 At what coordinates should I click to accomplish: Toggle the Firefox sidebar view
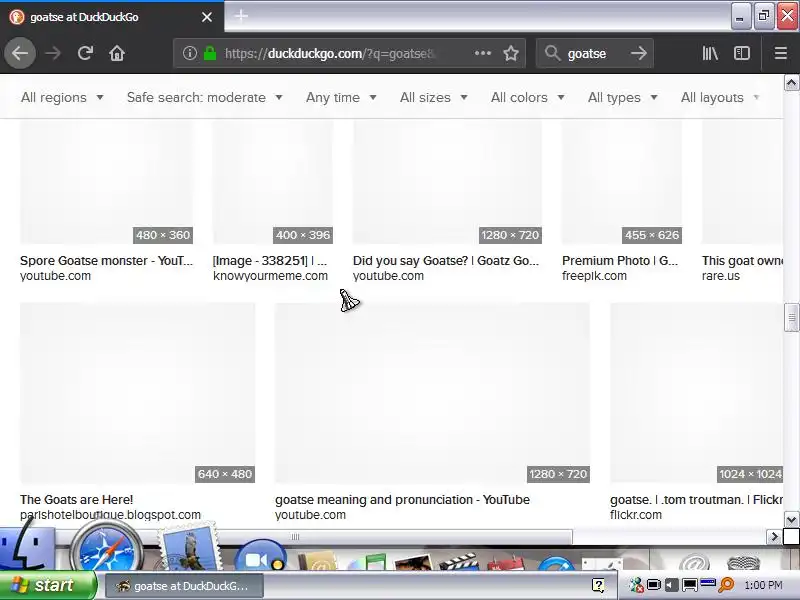[741, 53]
